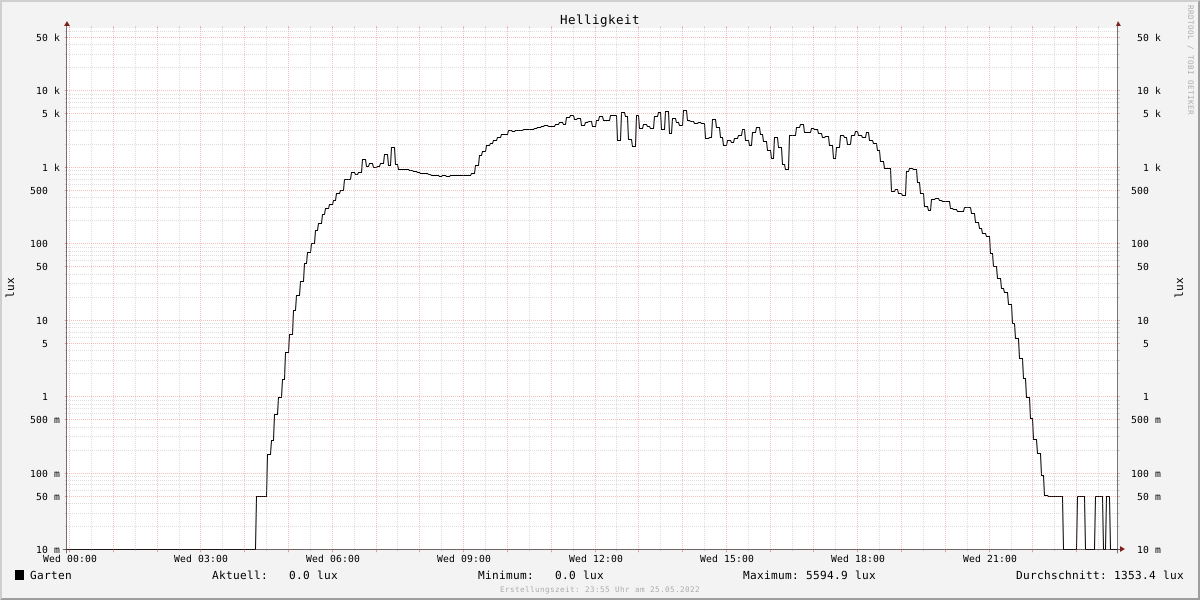The width and height of the screenshot is (1200, 600).
Task: Click the "500 m" label on the left axis
Action: [45, 420]
